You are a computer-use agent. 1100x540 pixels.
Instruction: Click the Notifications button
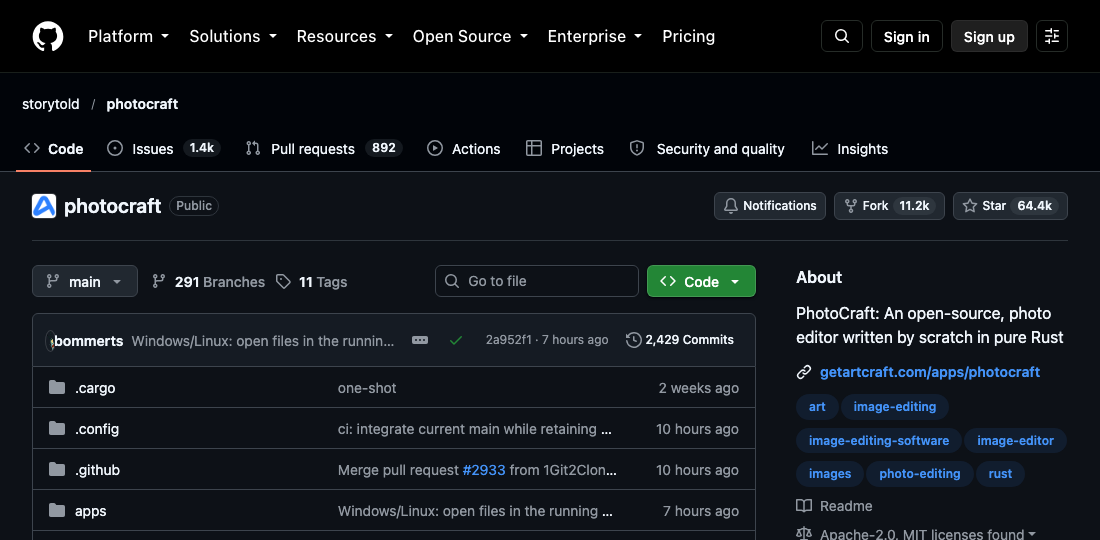pos(770,205)
